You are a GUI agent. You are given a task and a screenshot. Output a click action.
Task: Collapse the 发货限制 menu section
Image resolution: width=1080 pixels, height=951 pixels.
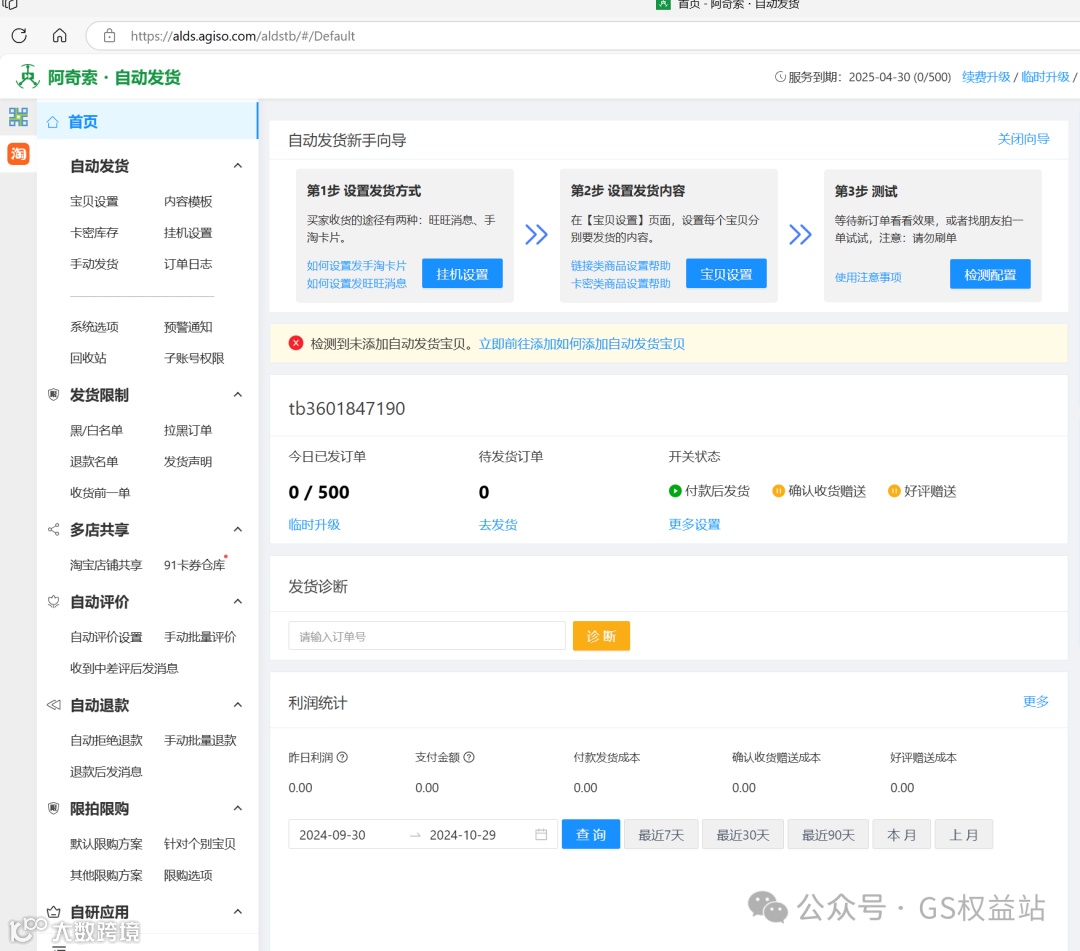point(238,395)
